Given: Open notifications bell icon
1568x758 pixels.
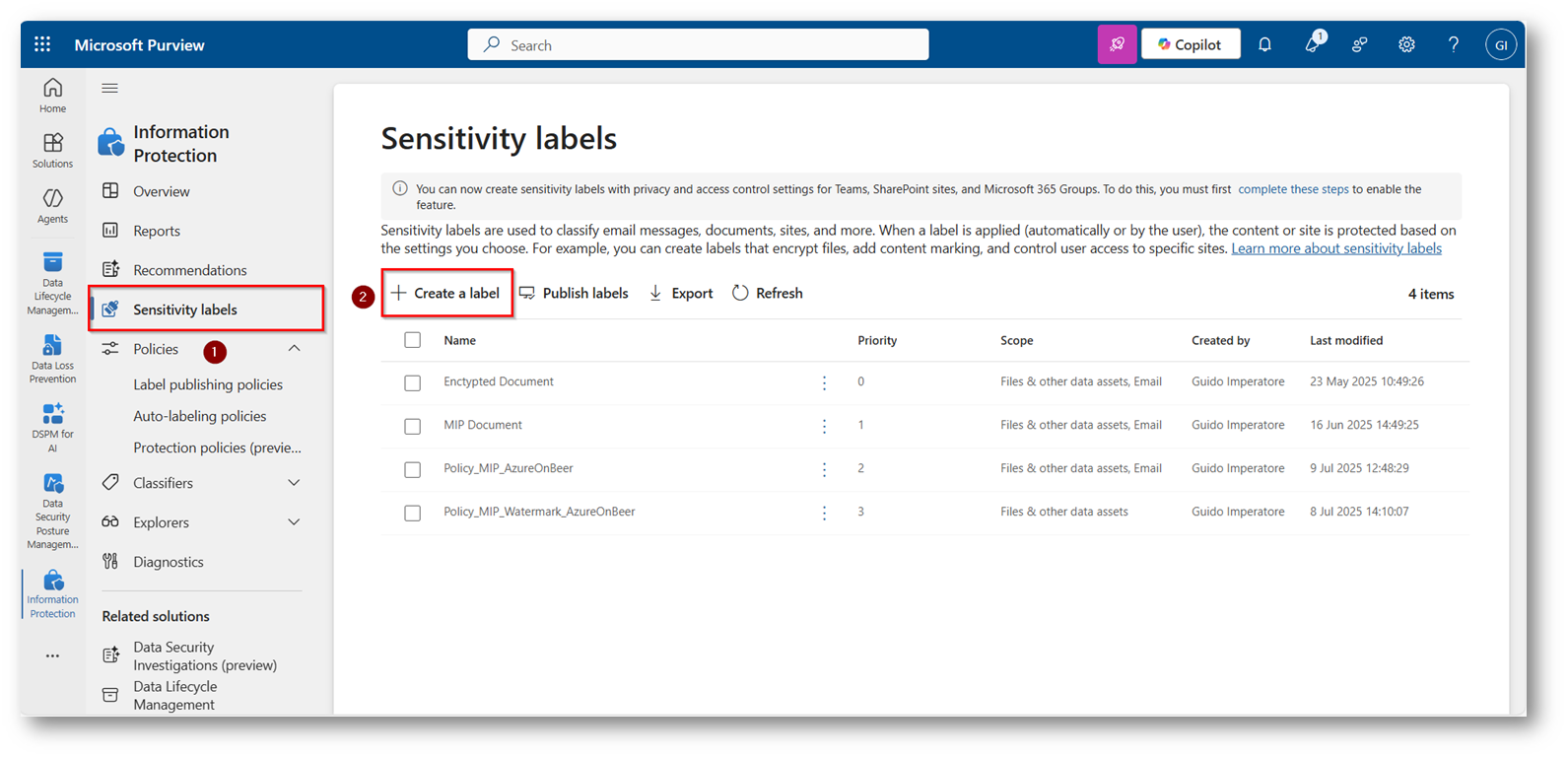Looking at the screenshot, I should coord(1264,44).
